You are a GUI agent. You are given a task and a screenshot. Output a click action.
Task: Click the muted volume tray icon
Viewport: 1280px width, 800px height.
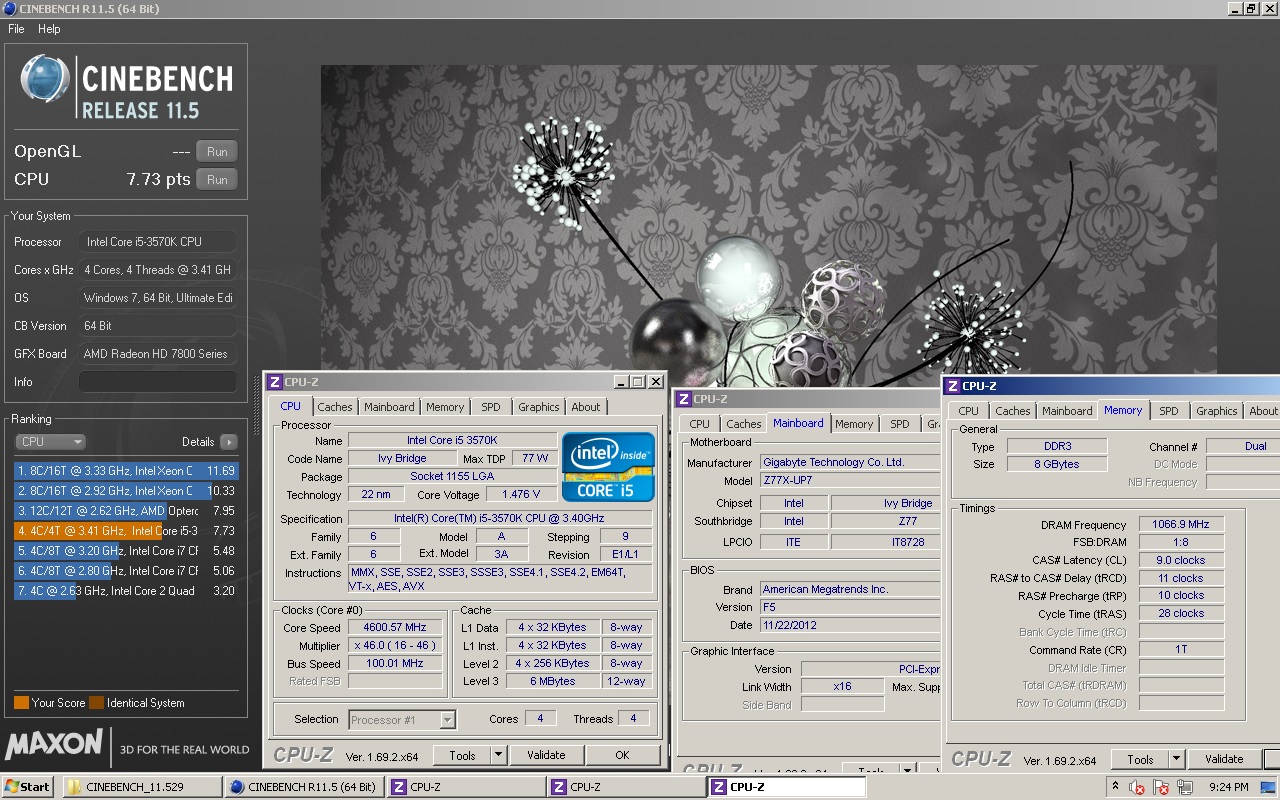click(x=1137, y=788)
